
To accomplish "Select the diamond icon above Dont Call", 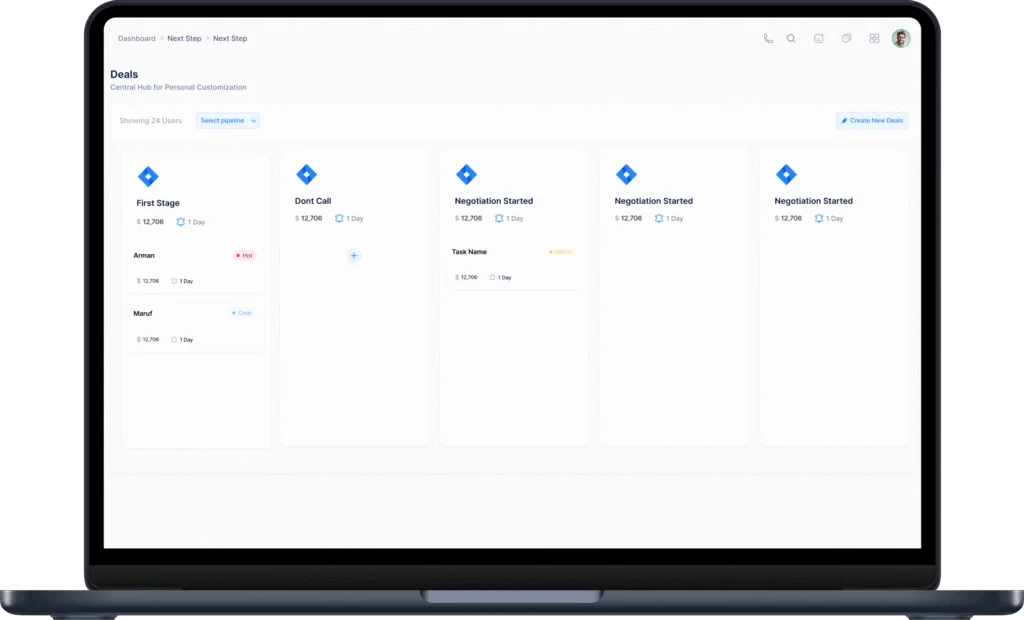I will click(x=307, y=175).
